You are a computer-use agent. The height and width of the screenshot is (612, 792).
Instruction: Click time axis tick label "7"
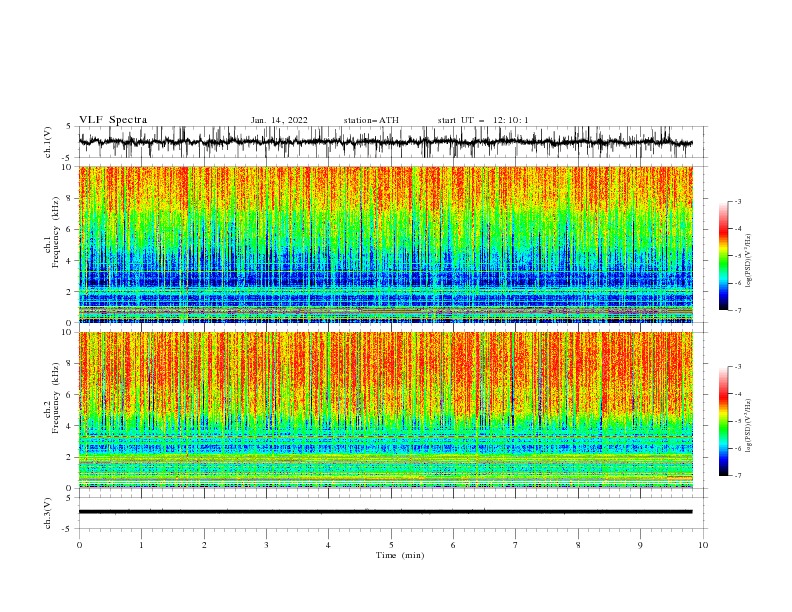[516, 545]
